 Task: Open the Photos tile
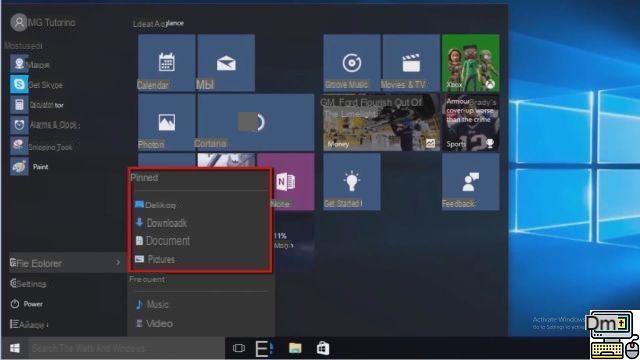pyautogui.click(x=167, y=122)
